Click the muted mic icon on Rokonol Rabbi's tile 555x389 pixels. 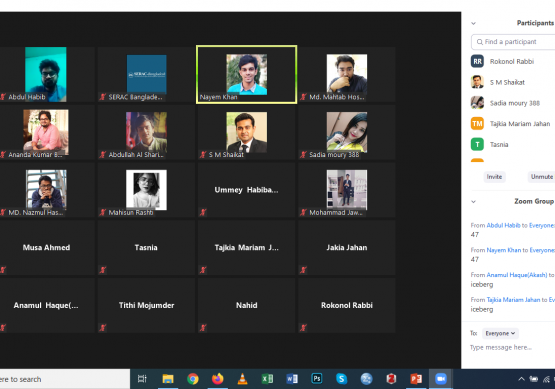tap(303, 328)
